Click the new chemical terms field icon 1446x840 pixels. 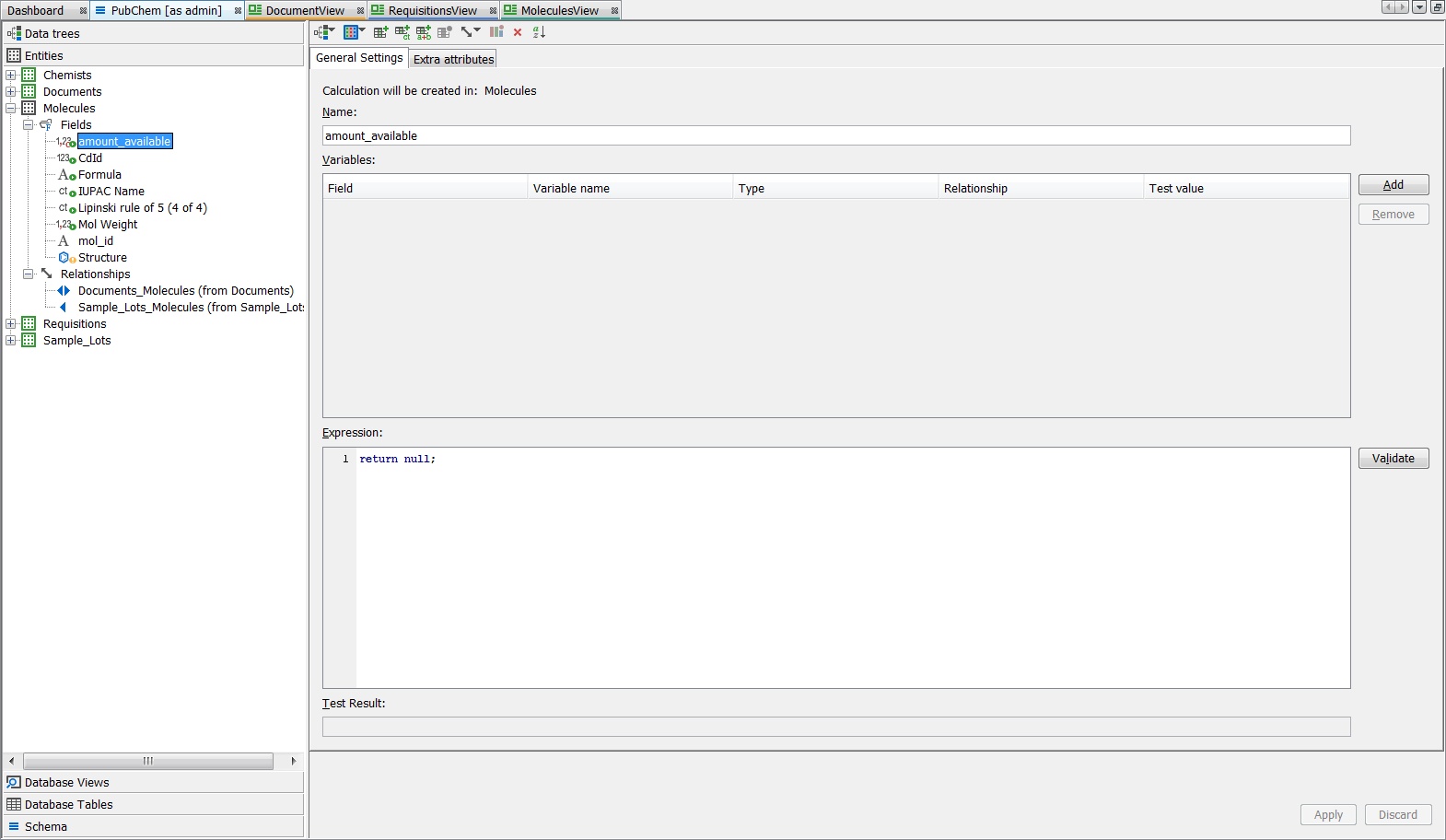tap(402, 32)
